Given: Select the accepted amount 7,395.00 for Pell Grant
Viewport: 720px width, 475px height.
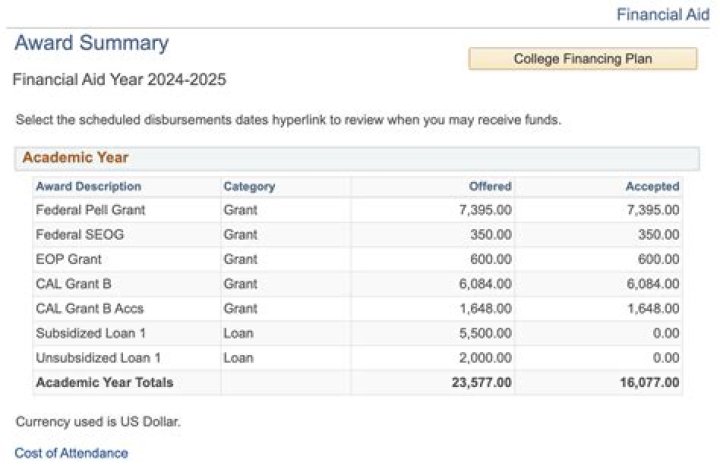Looking at the screenshot, I should pos(653,210).
